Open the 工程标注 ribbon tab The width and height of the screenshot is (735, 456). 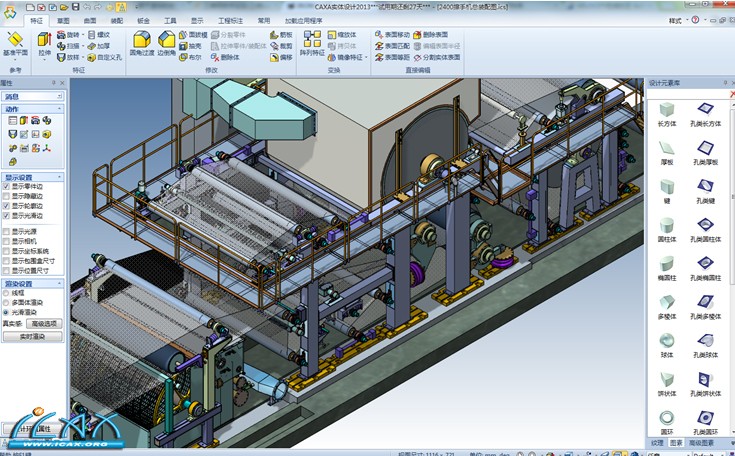[x=229, y=19]
